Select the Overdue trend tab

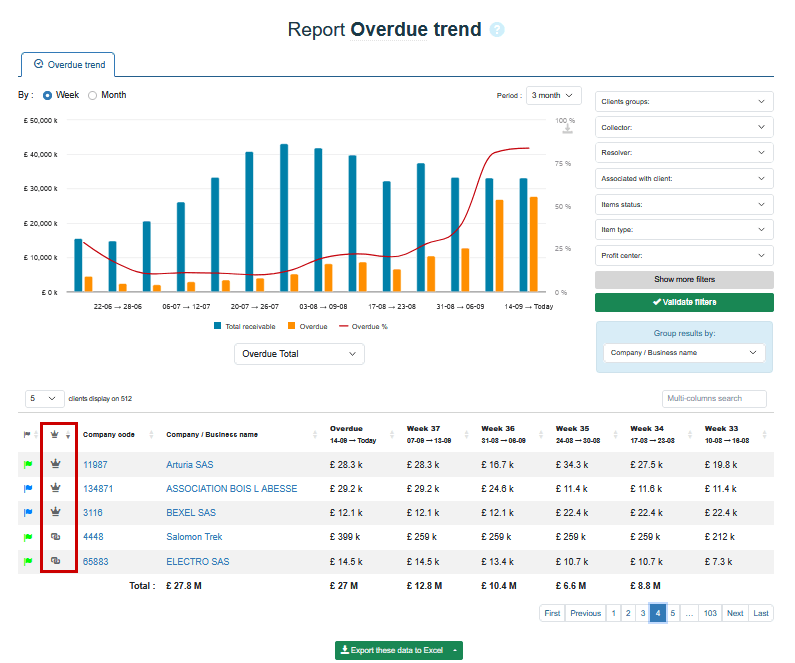coord(68,65)
